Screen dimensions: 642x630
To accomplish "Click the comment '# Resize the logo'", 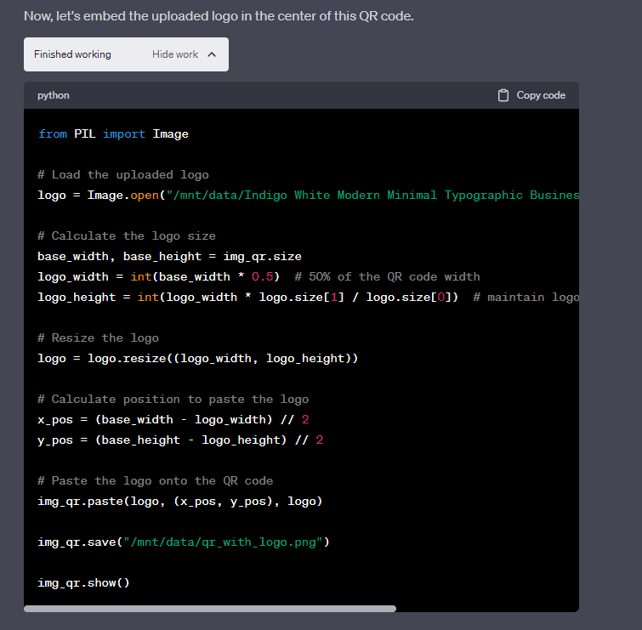I will tap(98, 338).
